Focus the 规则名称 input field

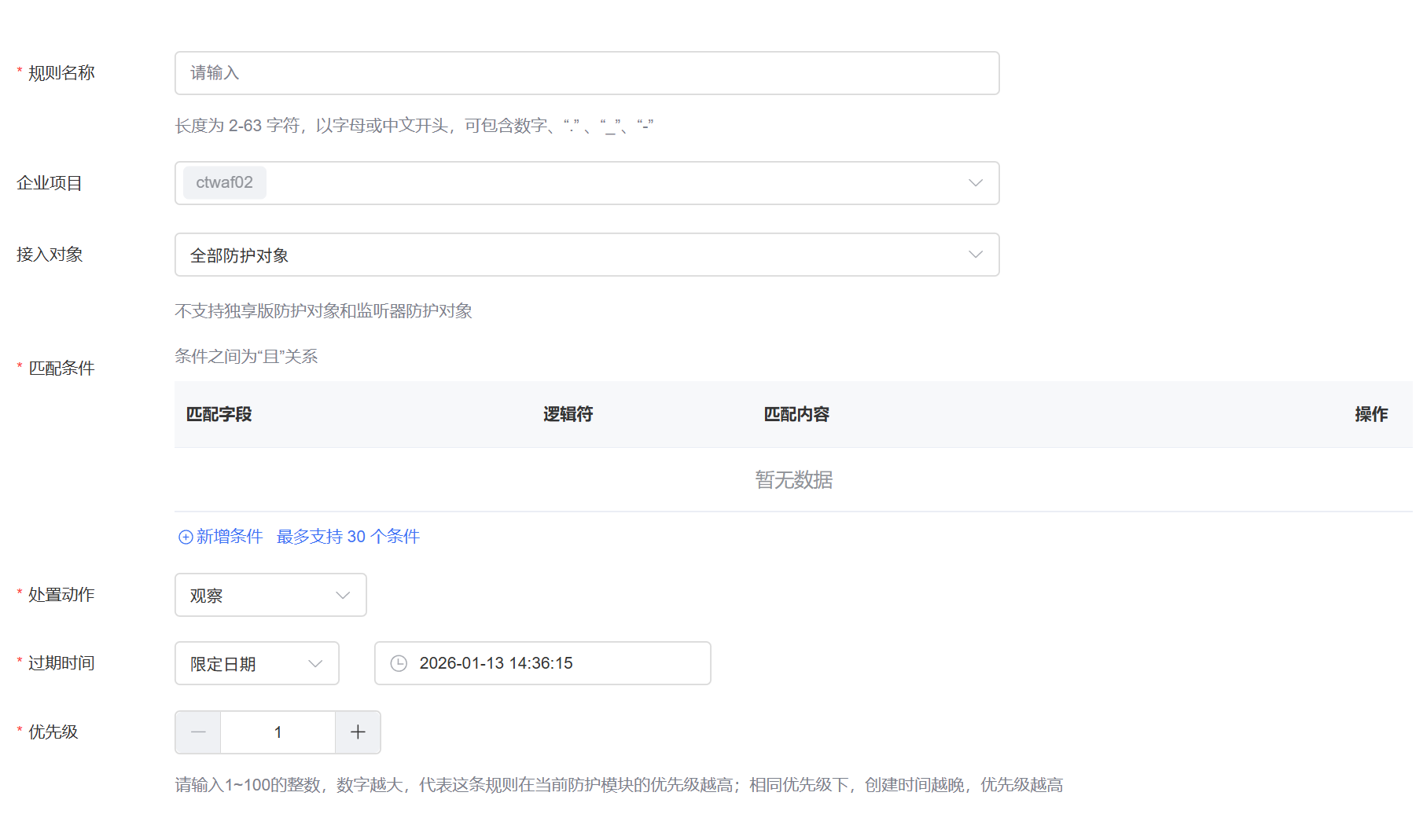(586, 73)
